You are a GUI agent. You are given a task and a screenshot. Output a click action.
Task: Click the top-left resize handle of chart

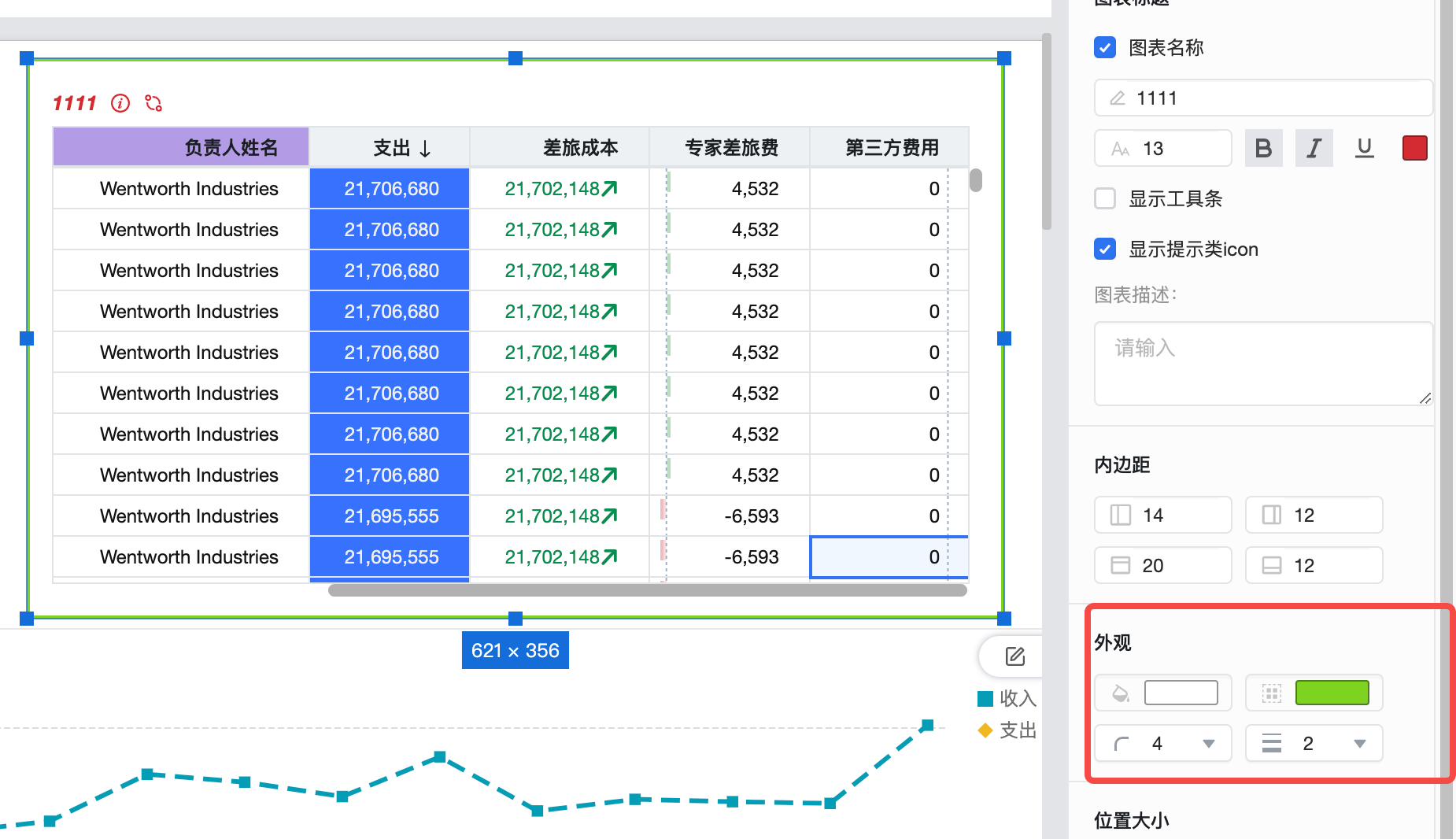click(x=27, y=58)
